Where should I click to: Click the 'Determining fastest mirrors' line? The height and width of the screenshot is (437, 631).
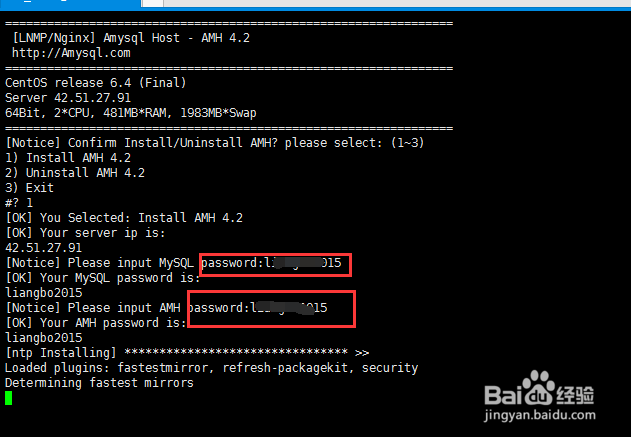[x=99, y=384]
